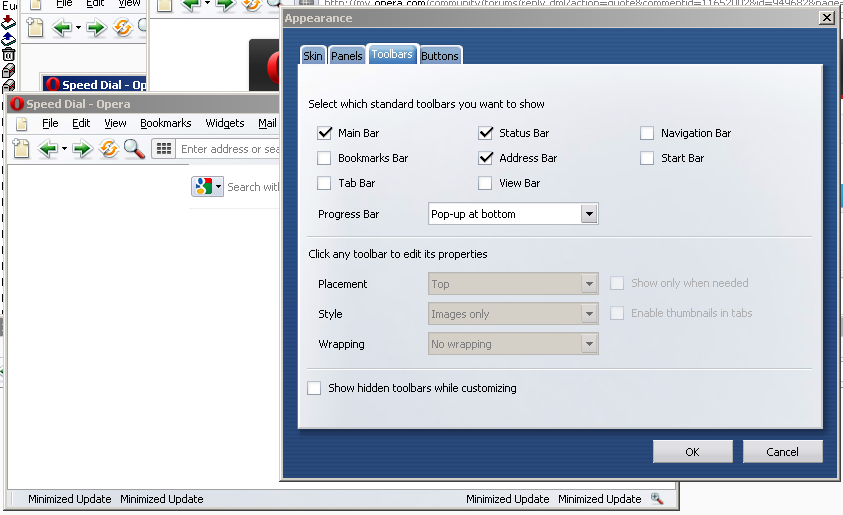Switch to Buttons tab
The image size is (843, 515).
tap(440, 56)
